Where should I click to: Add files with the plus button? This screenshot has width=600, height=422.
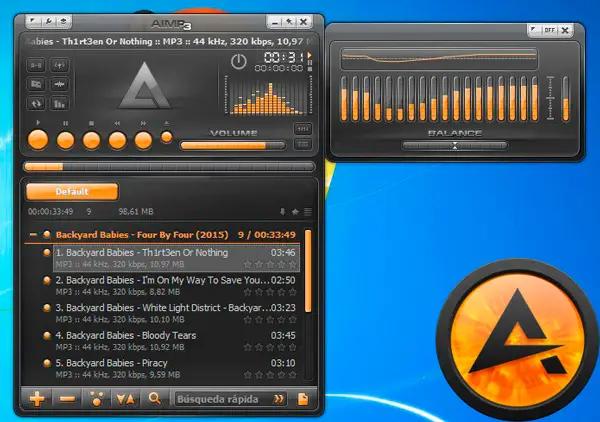click(x=37, y=399)
